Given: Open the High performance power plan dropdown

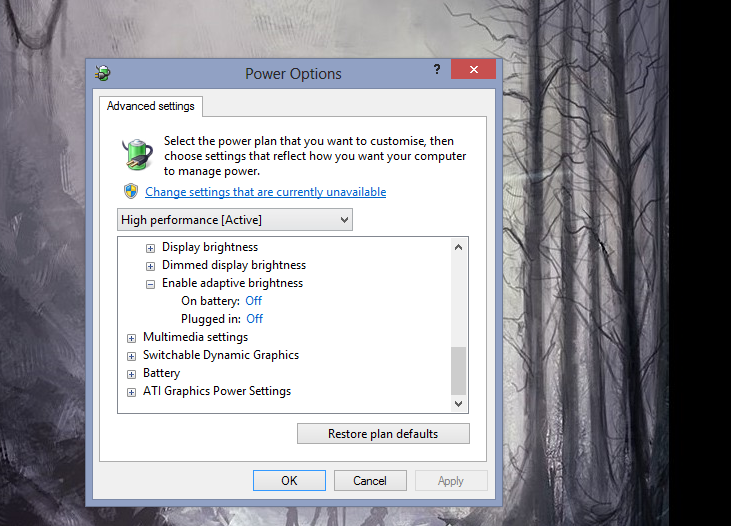Looking at the screenshot, I should (x=234, y=220).
